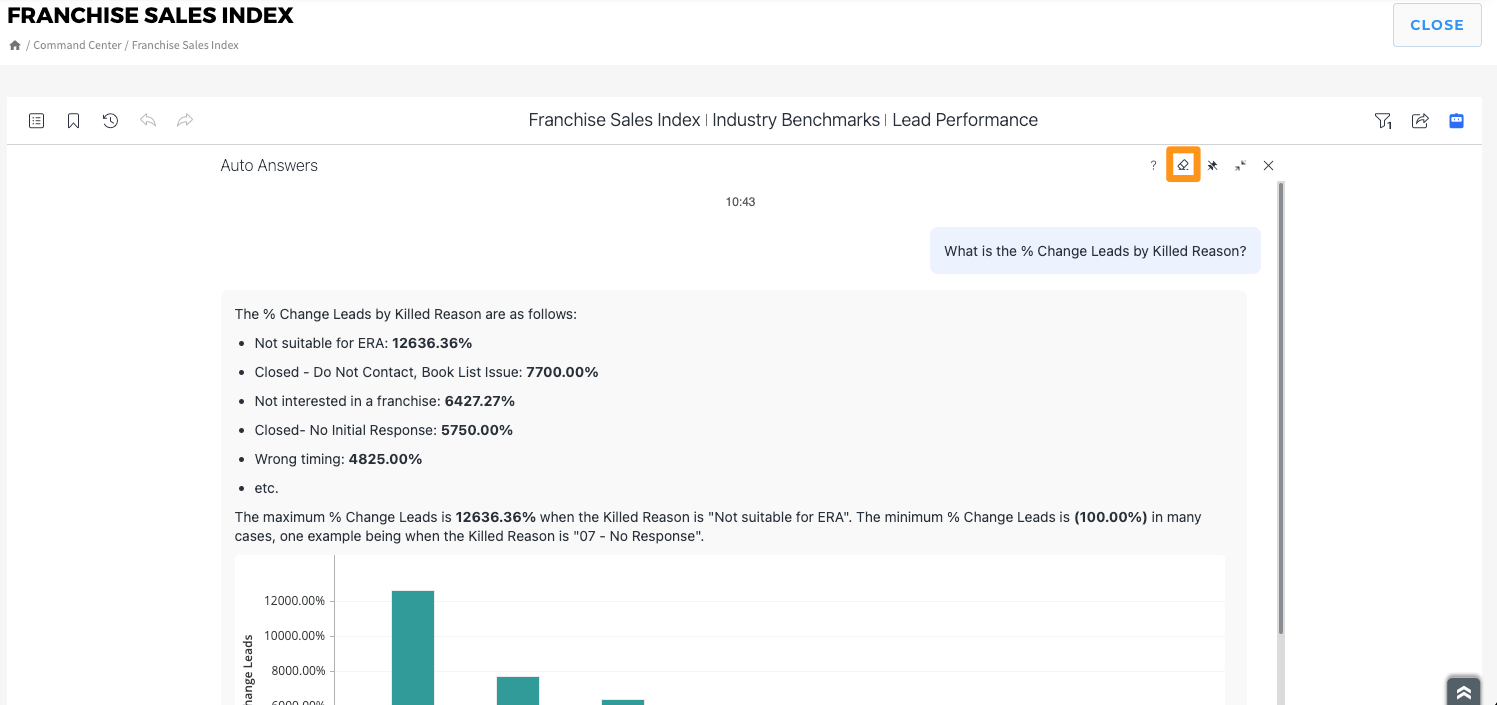Click the undo arrow in the toolbar

[148, 121]
